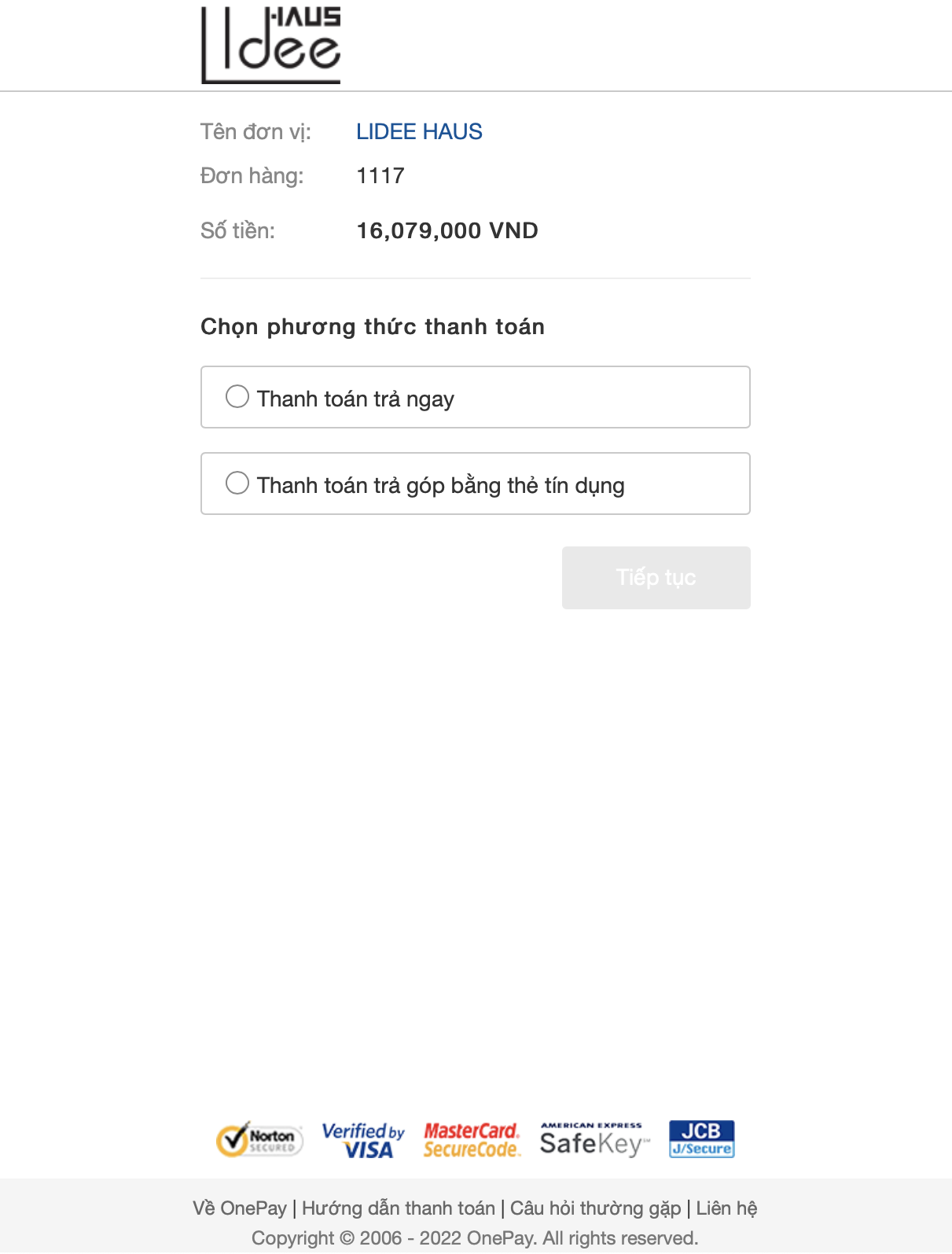Open the 'Liên hệ' footer link
This screenshot has height=1254, width=952.
[x=726, y=1208]
